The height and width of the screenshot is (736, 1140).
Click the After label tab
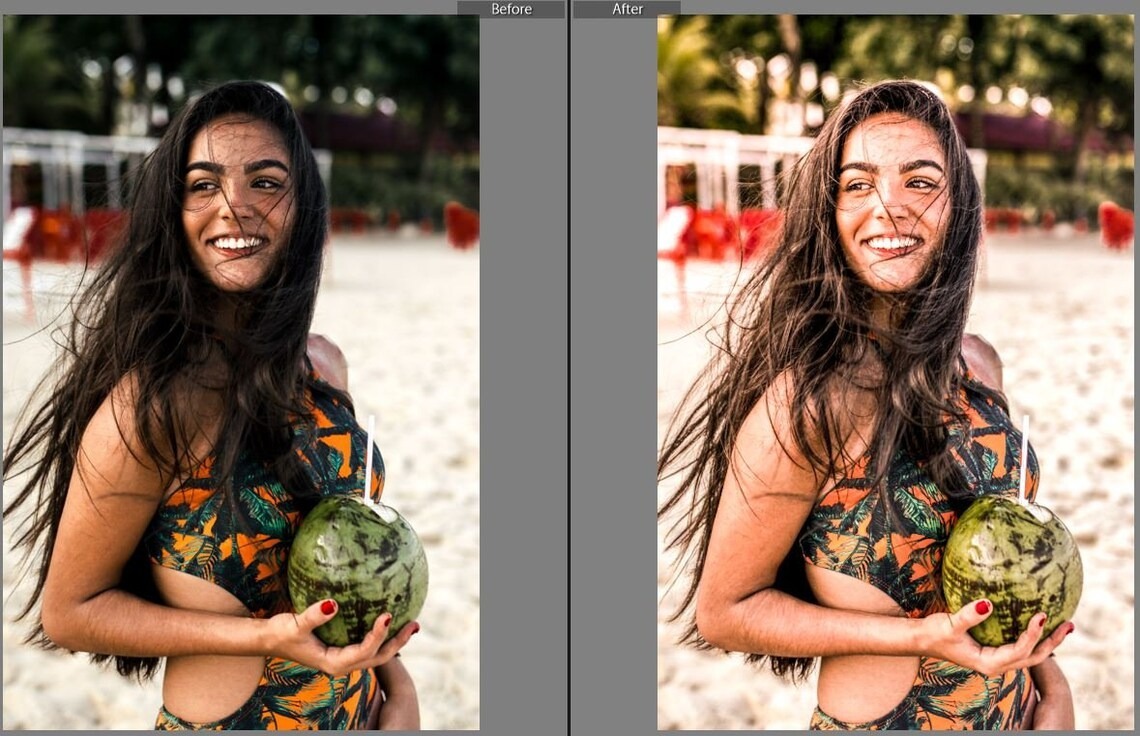627,9
